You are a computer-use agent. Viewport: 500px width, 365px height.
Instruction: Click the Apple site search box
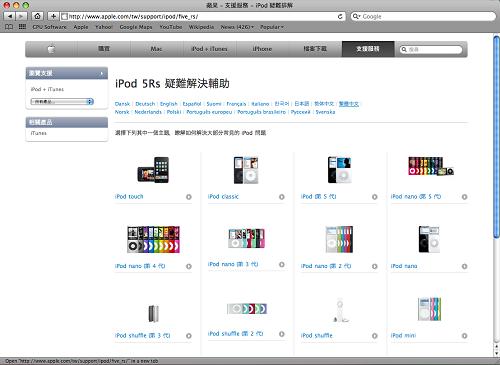(431, 49)
